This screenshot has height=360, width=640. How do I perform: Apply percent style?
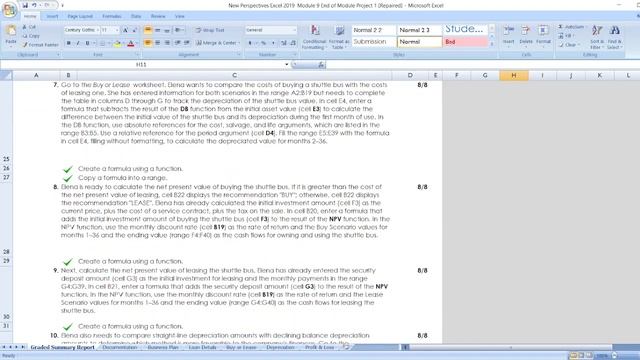tap(264, 43)
